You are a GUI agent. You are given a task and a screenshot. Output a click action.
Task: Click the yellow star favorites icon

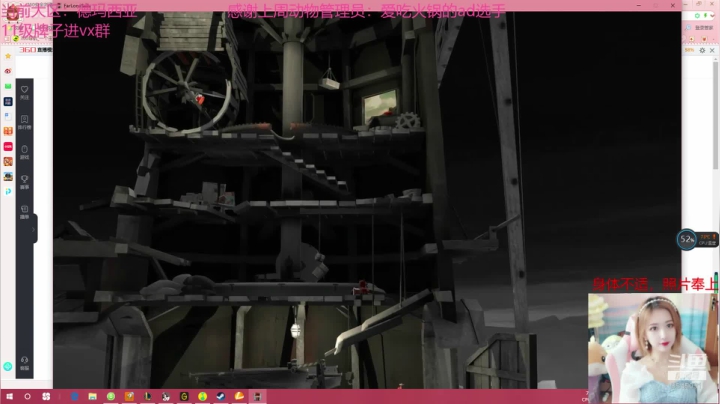[8, 56]
